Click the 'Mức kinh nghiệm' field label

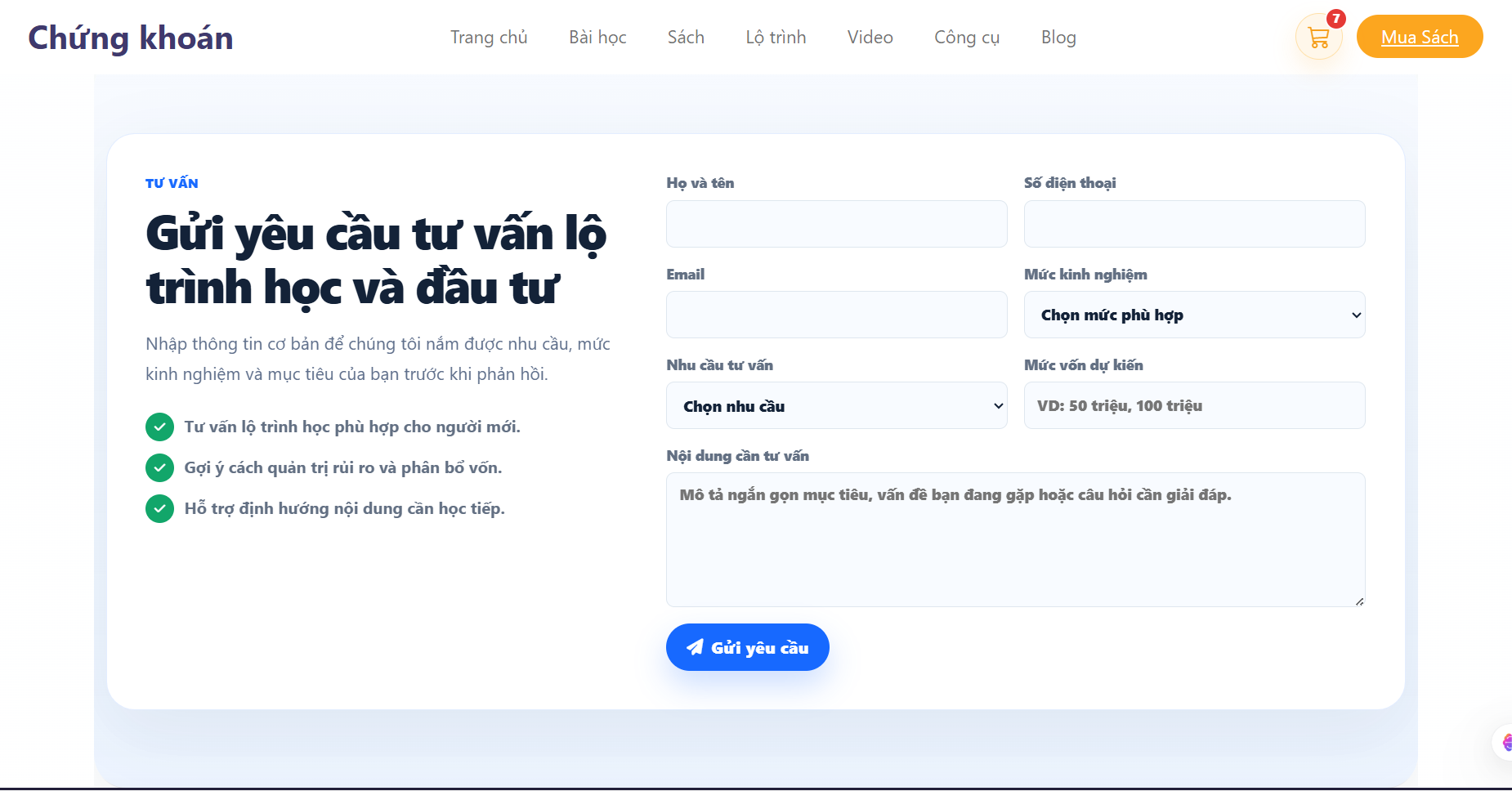[x=1085, y=275]
